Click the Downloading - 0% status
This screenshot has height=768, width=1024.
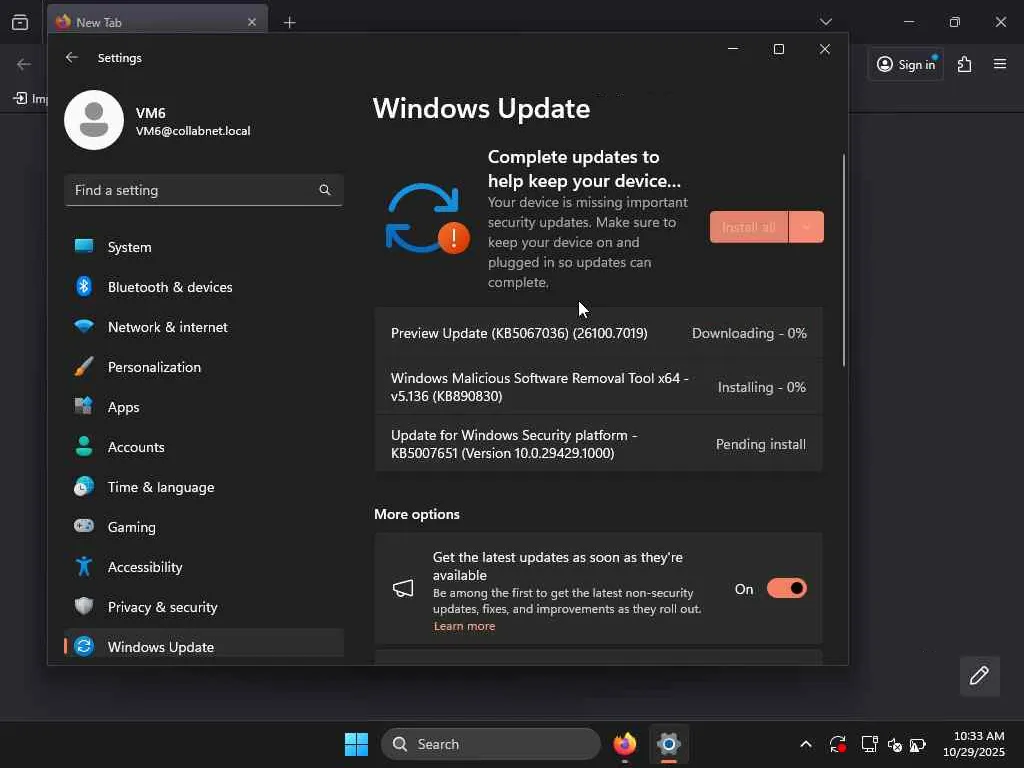click(749, 333)
